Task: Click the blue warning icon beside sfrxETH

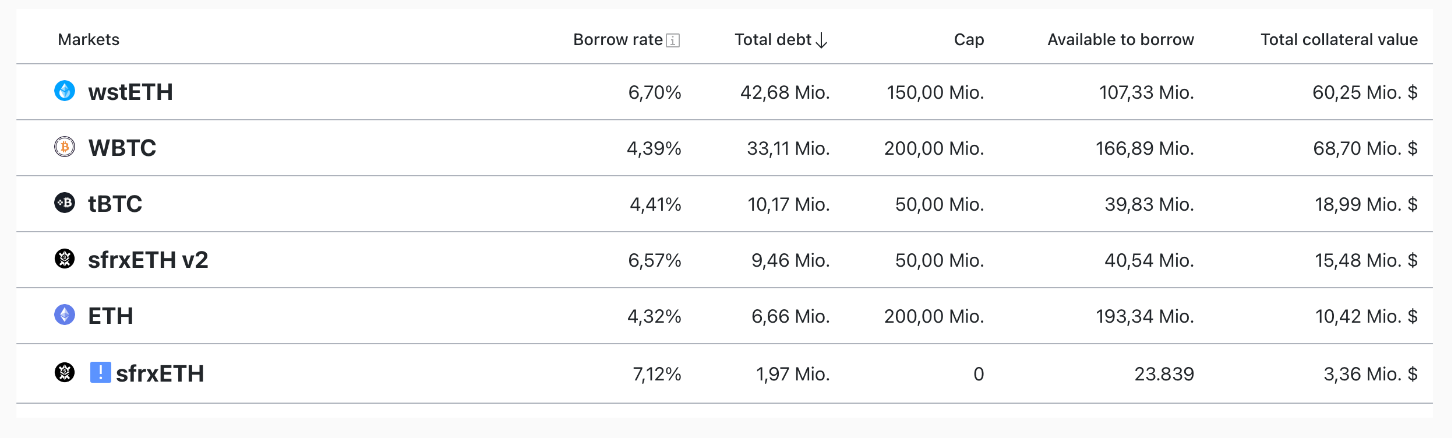Action: point(100,373)
